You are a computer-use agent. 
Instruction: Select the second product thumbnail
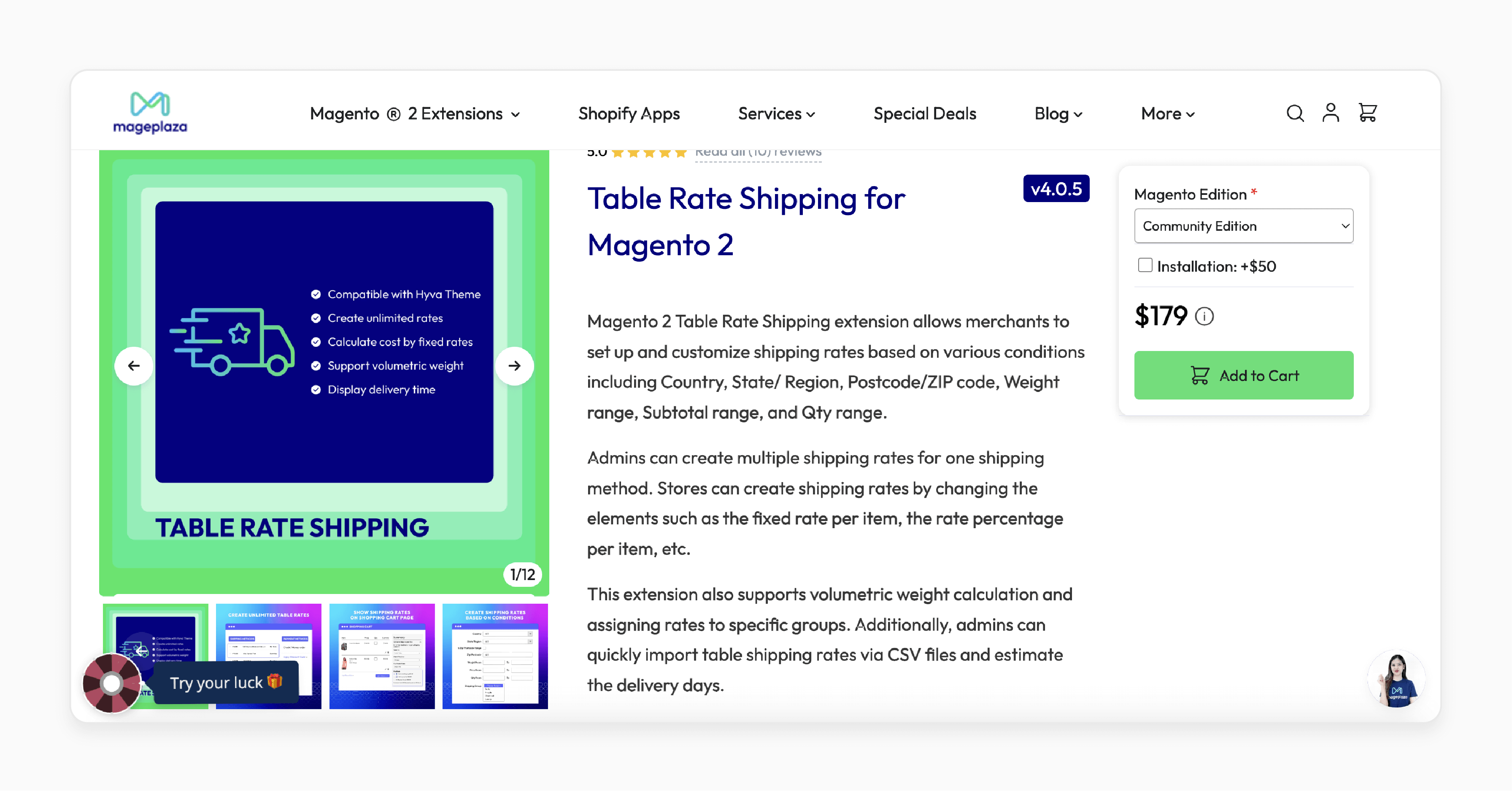coord(270,657)
